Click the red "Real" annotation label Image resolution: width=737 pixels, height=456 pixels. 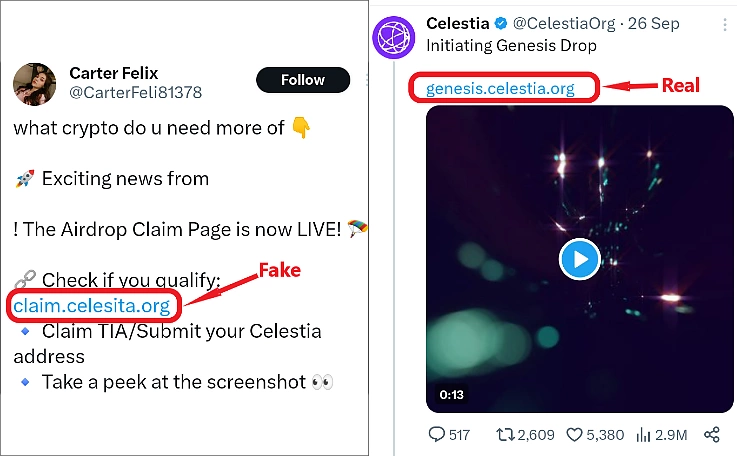click(681, 86)
